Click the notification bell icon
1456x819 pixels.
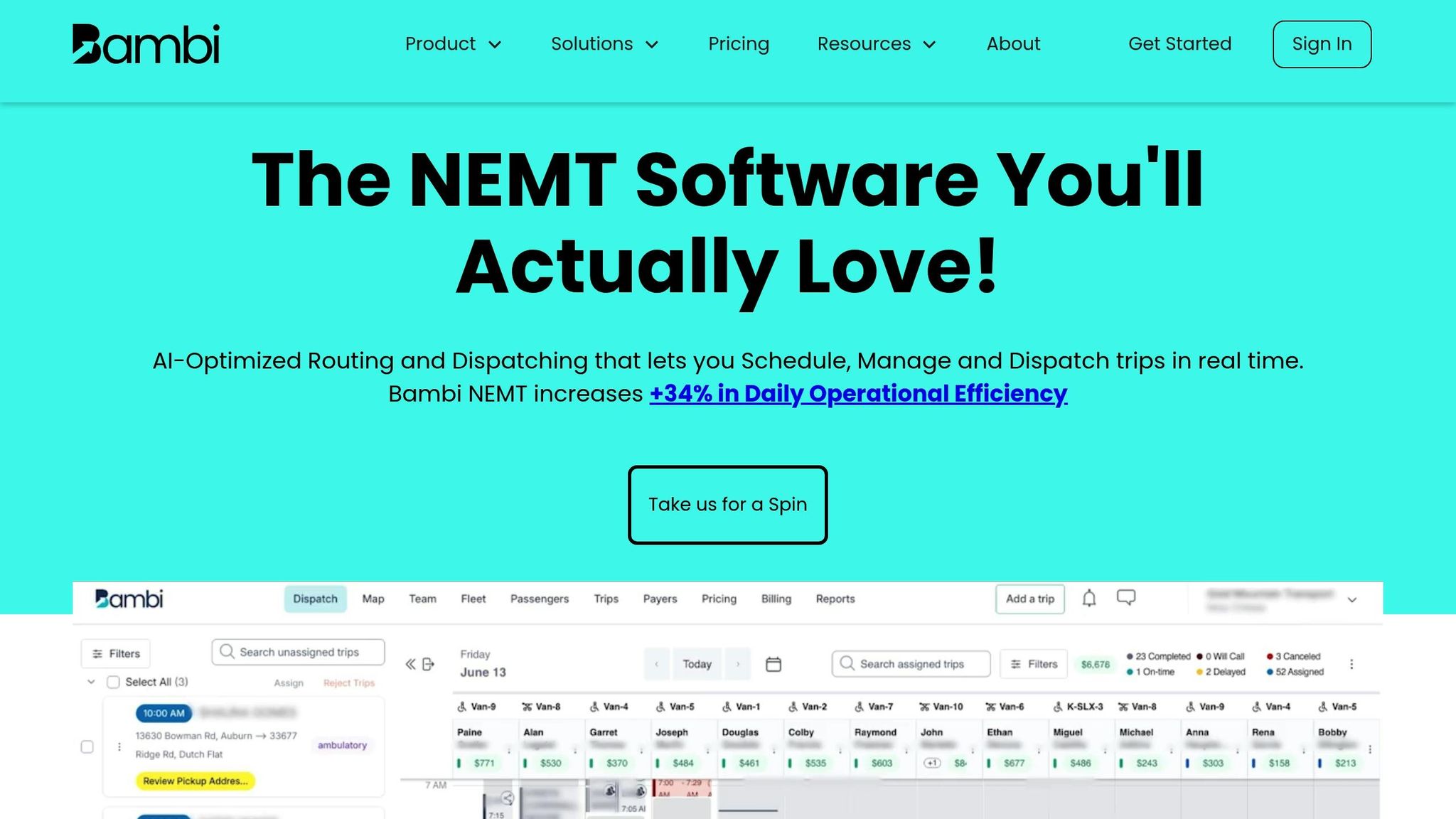[1088, 599]
